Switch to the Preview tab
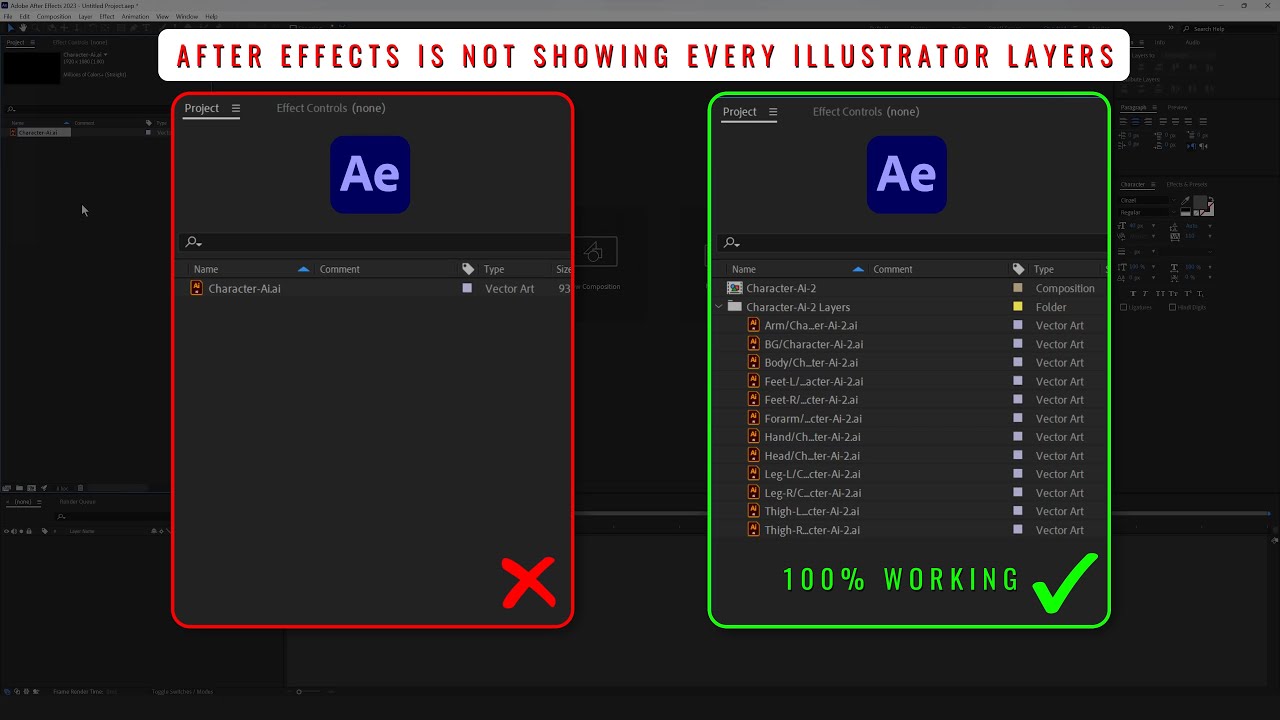 1177,107
